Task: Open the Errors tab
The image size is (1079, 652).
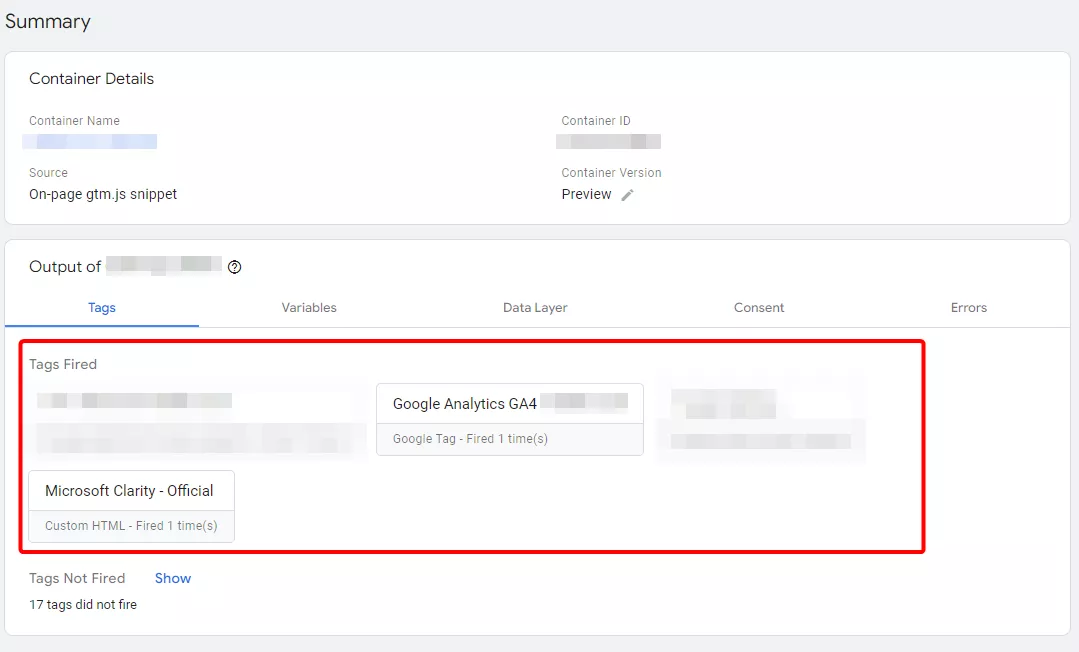Action: point(969,308)
